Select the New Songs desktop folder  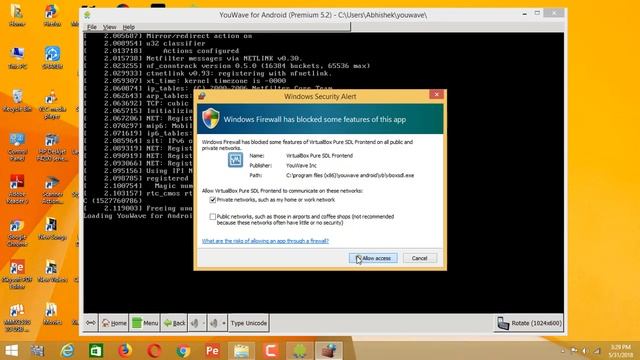point(52,229)
